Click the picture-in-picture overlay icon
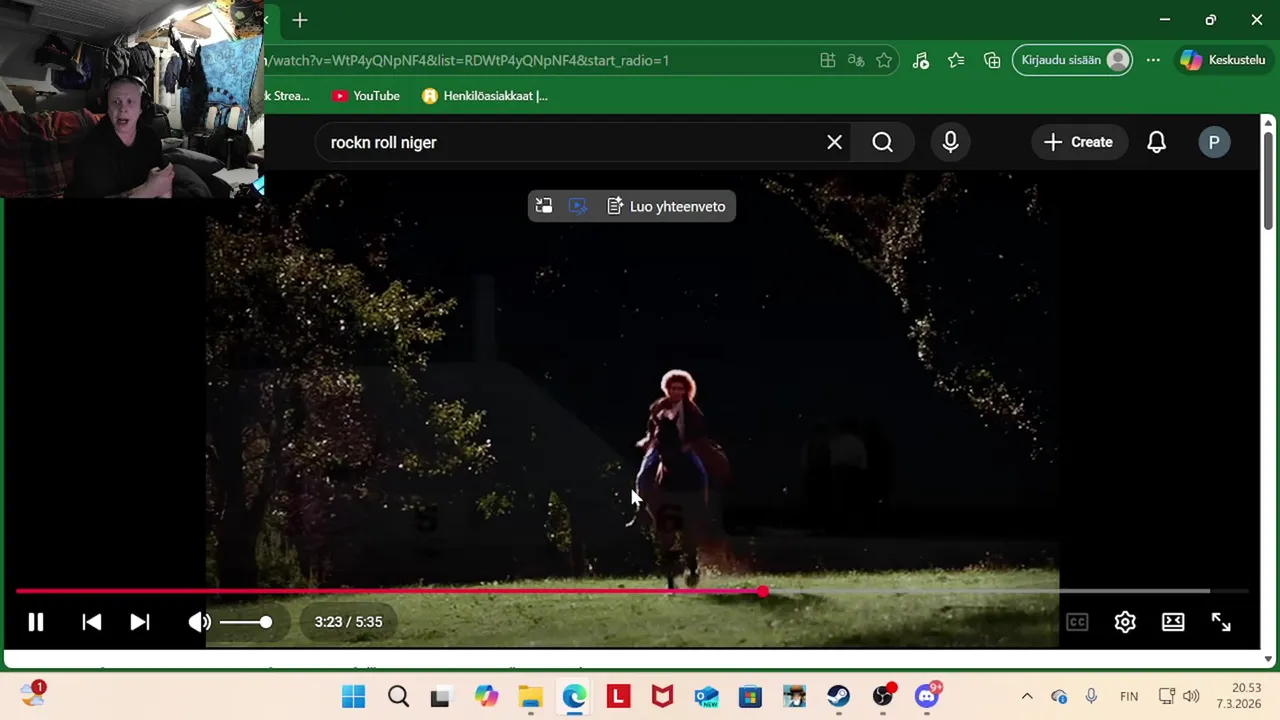This screenshot has width=1280, height=720. pyautogui.click(x=544, y=206)
